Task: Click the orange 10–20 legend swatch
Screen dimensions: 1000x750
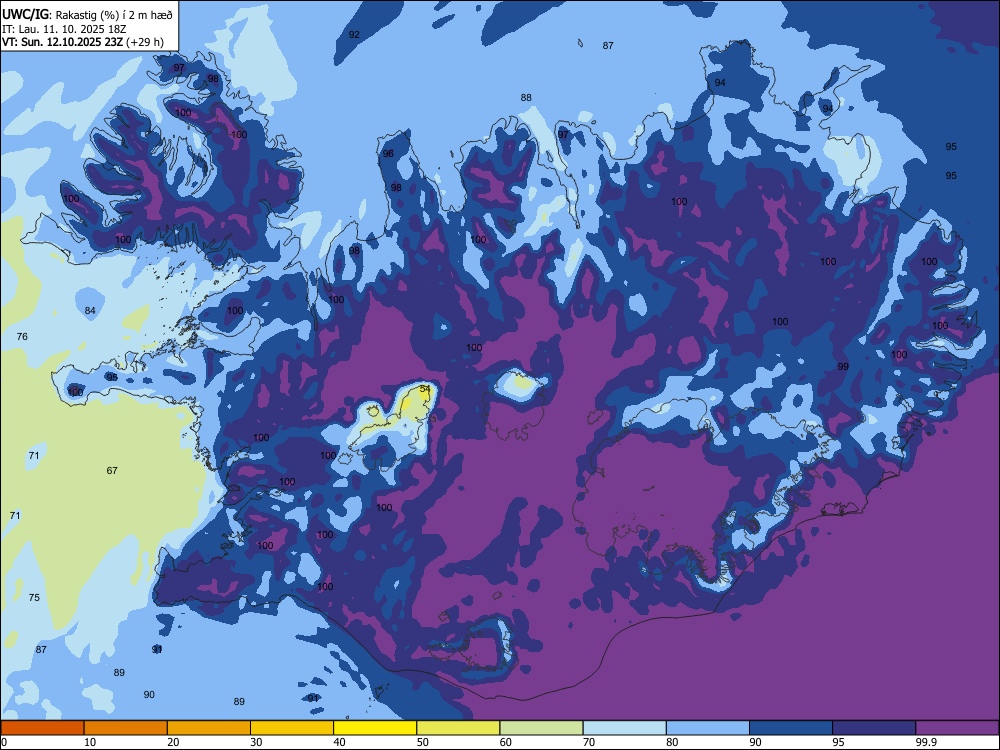Action: [126, 728]
